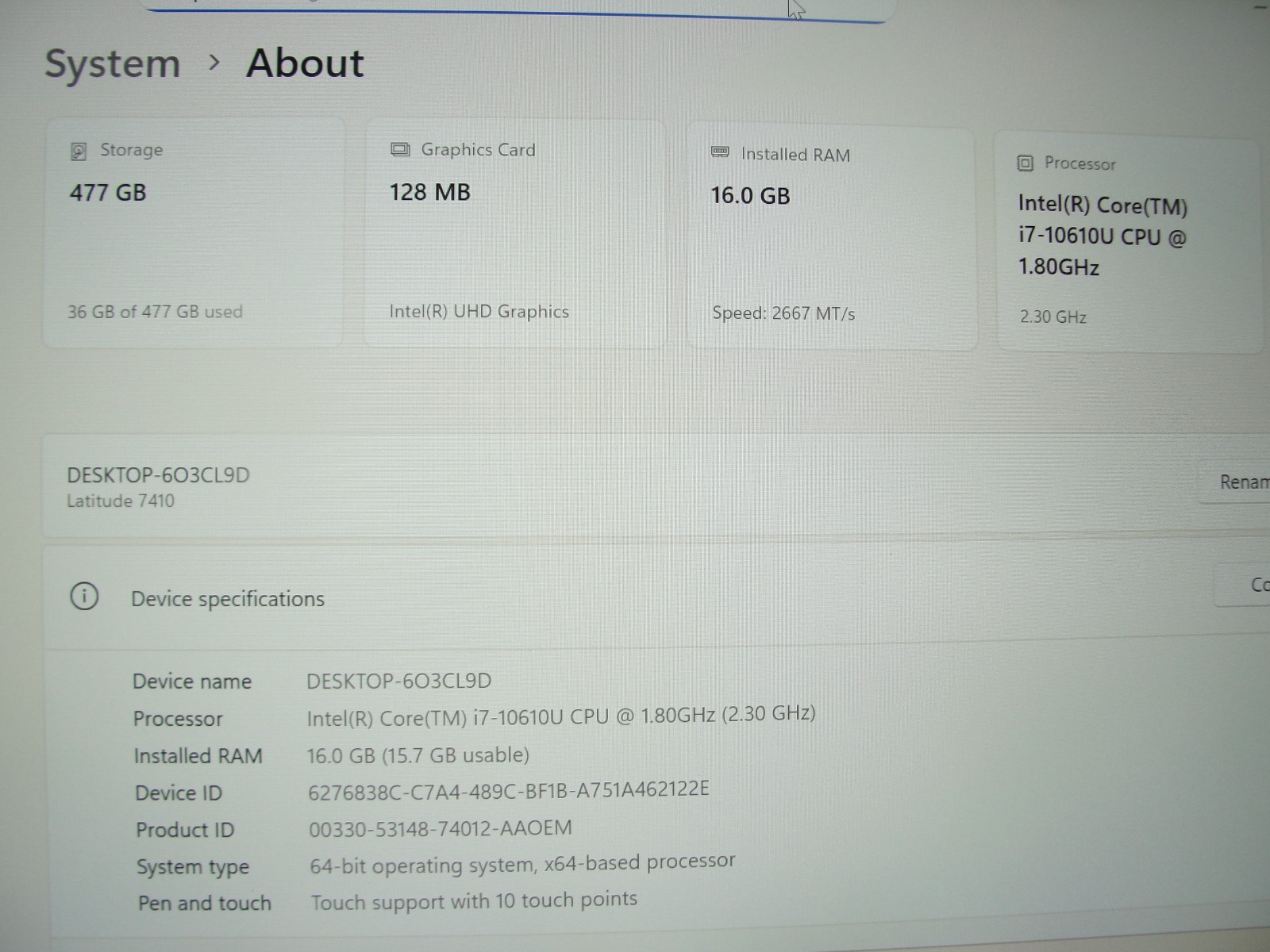
Task: Click the DESKTOP-6O3CL9D PC name heading
Action: tap(158, 475)
